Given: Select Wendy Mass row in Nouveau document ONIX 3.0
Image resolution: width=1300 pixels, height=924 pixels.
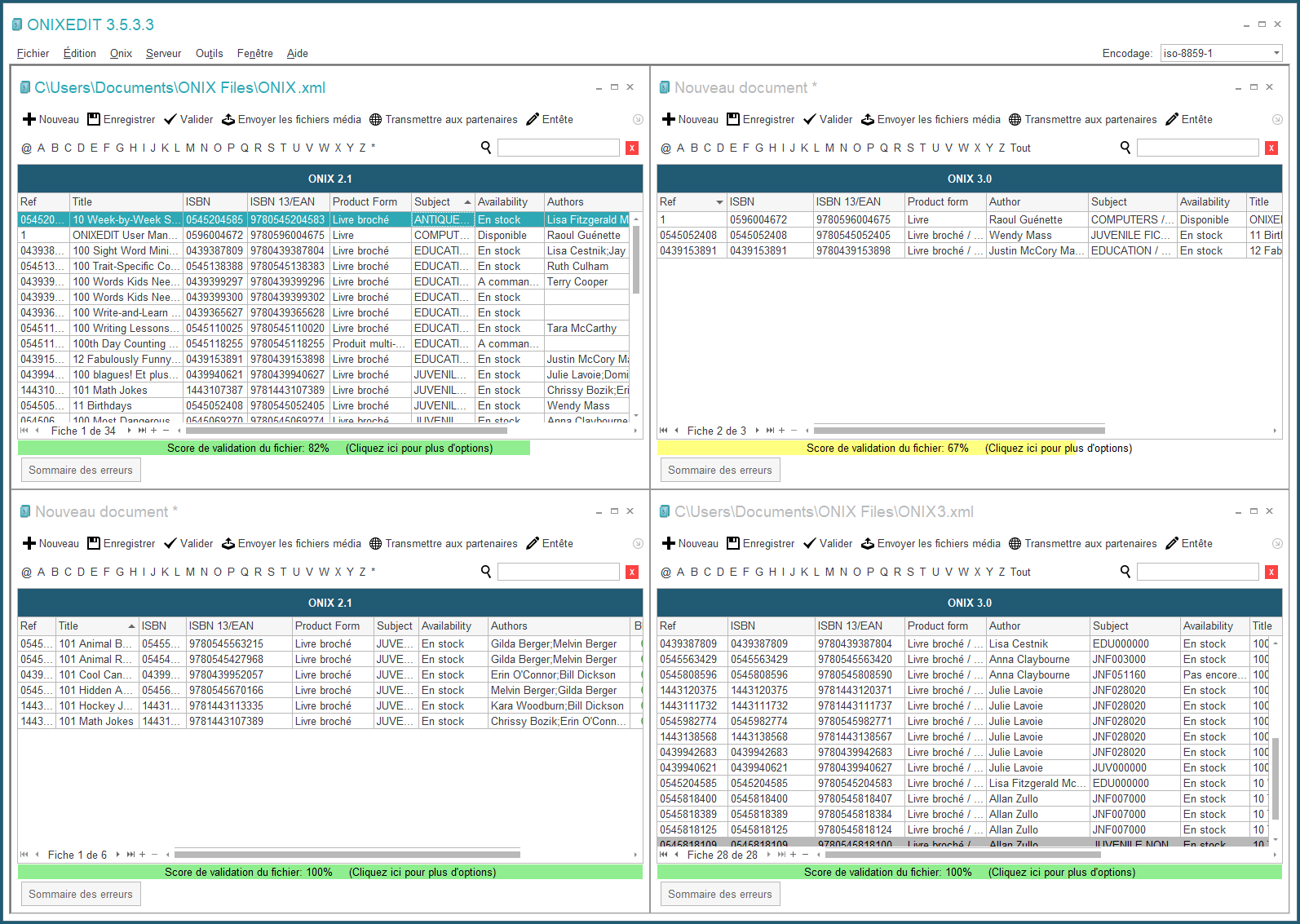Looking at the screenshot, I should (x=970, y=235).
